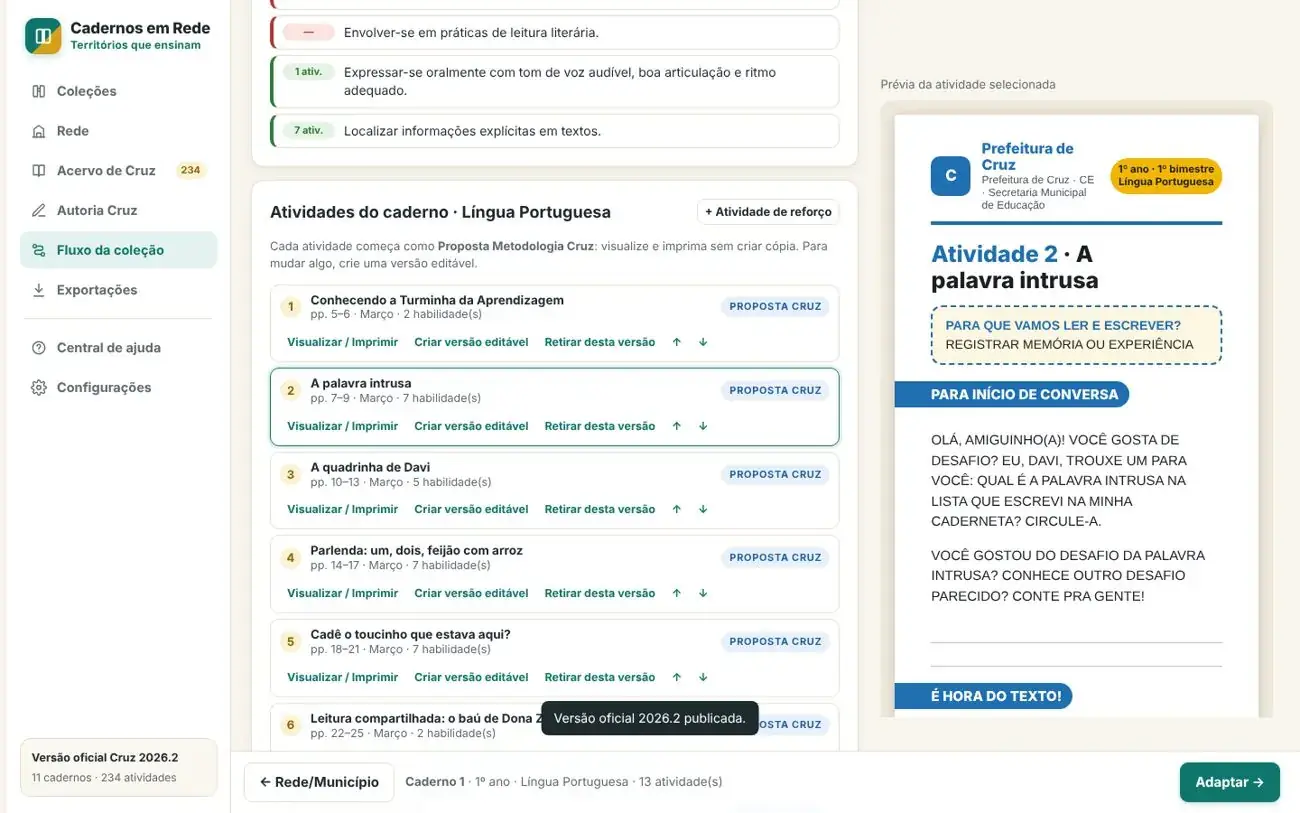Move Cadê o toucinho activity down
Viewport: 1300px width, 813px height.
point(703,677)
